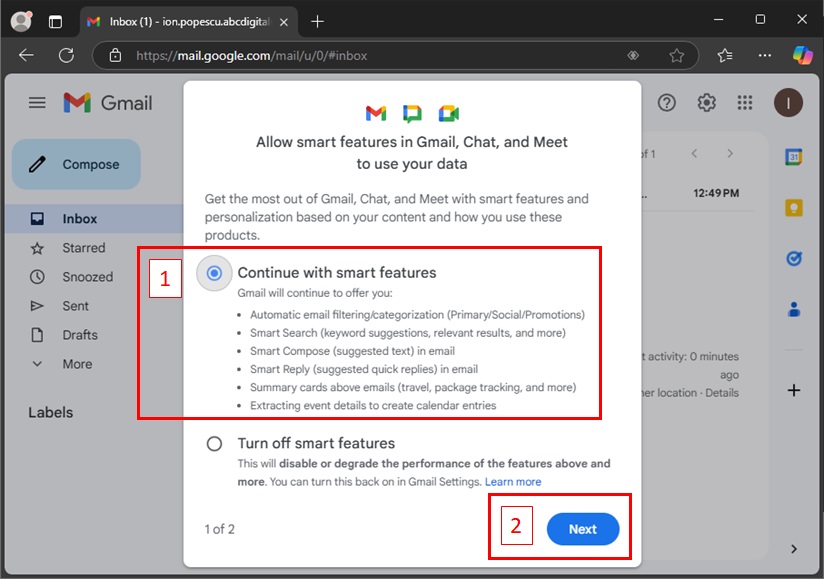The image size is (824, 579).
Task: Open Gmail settings gear icon
Action: (x=707, y=102)
